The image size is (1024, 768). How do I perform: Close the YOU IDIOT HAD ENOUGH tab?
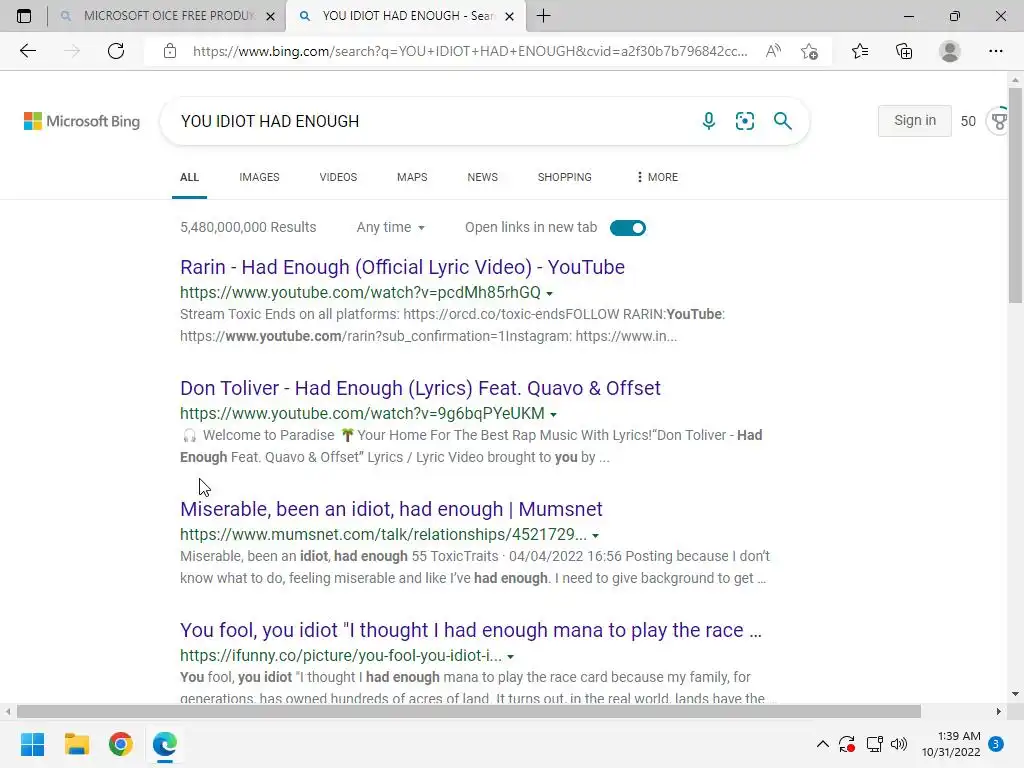coord(509,16)
